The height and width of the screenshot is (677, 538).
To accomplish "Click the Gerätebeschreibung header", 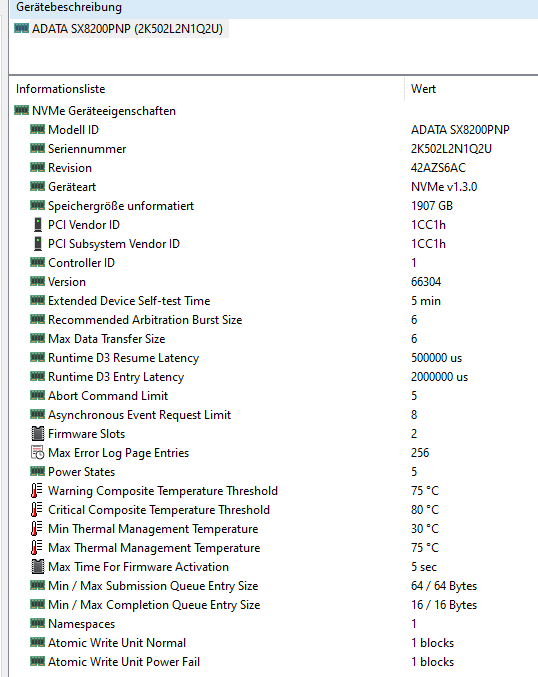I will (x=69, y=7).
